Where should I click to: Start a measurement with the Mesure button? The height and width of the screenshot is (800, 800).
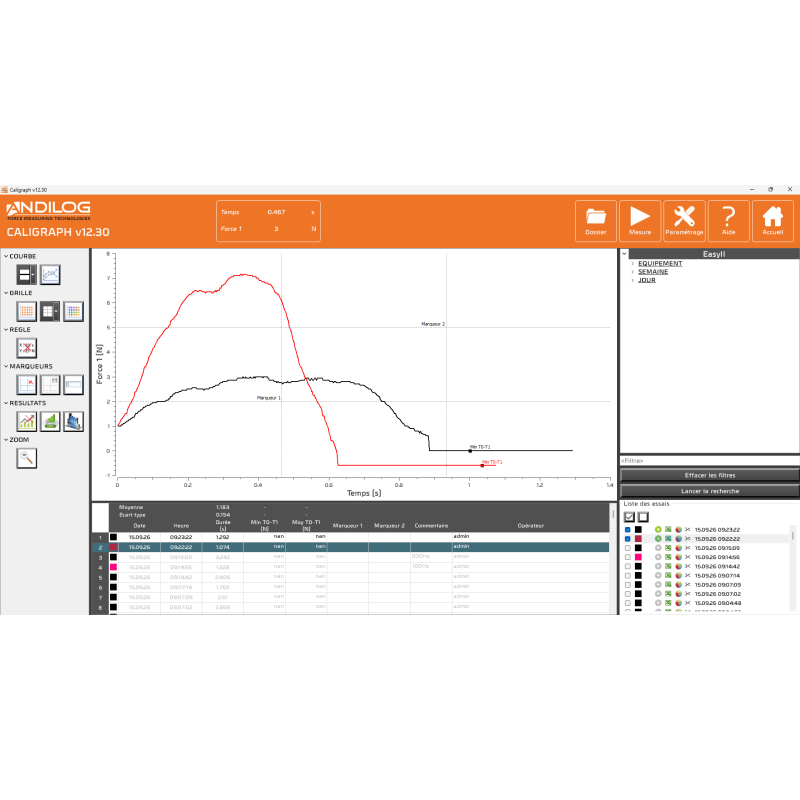click(640, 221)
